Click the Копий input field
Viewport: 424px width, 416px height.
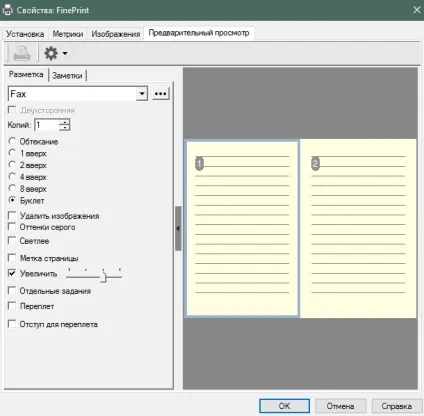tap(47, 125)
